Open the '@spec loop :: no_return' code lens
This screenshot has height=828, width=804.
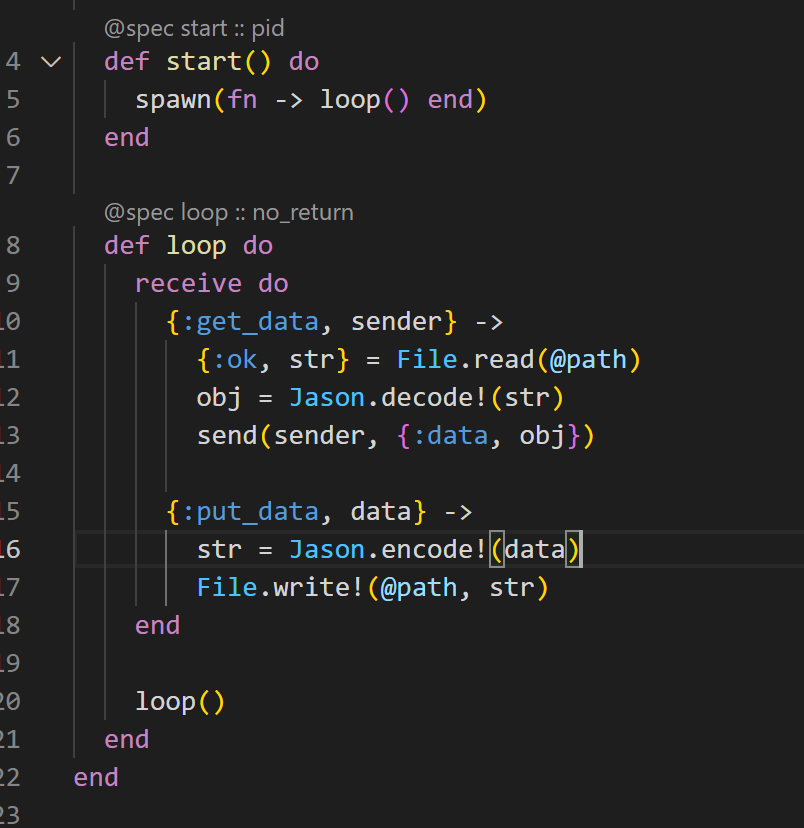(229, 213)
